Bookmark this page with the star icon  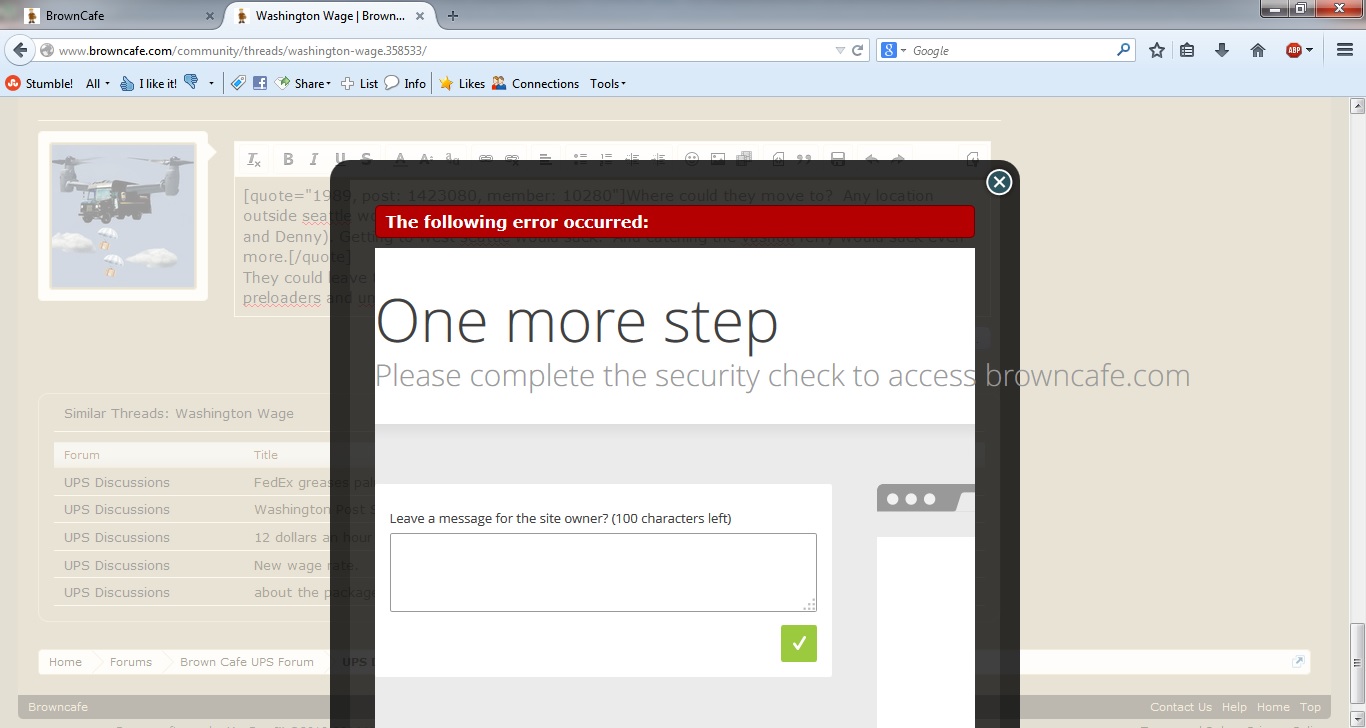pos(1157,50)
